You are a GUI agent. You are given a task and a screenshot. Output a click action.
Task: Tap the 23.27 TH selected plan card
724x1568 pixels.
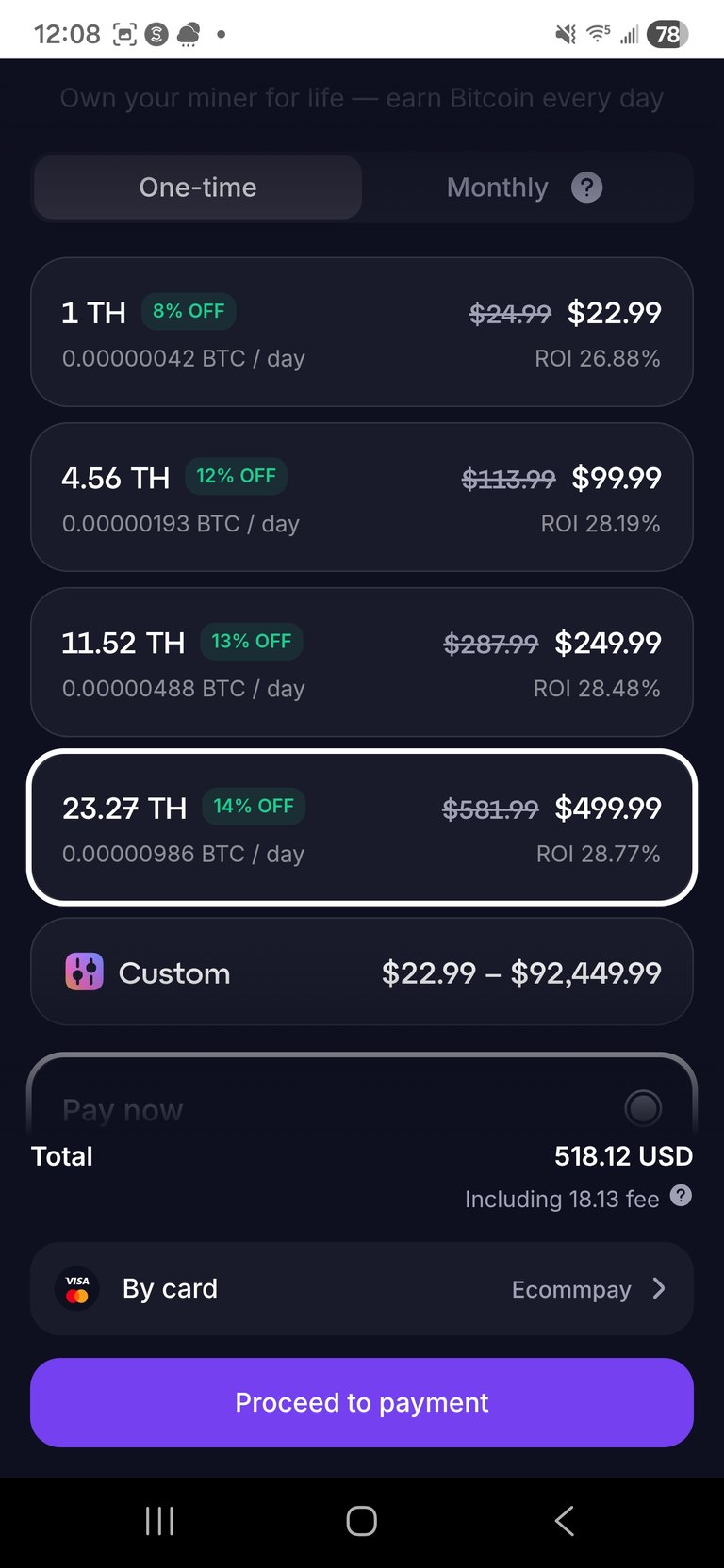362,827
